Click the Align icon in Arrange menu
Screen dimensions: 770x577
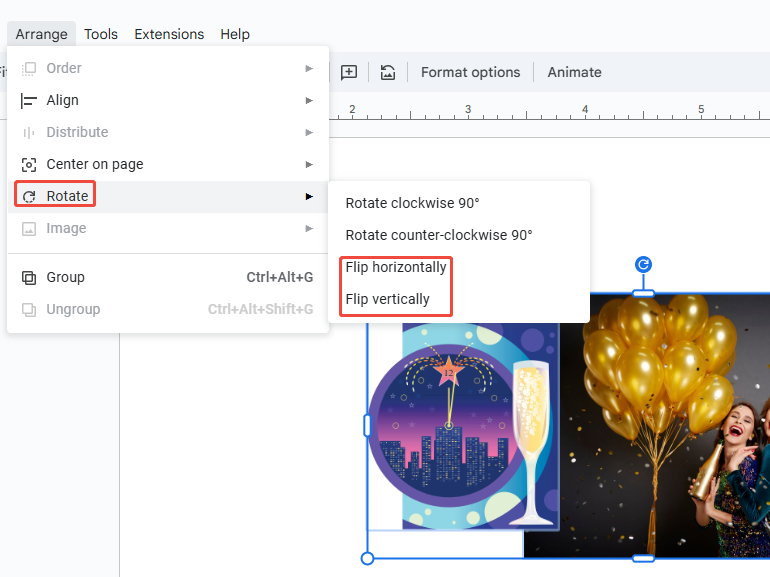point(29,100)
